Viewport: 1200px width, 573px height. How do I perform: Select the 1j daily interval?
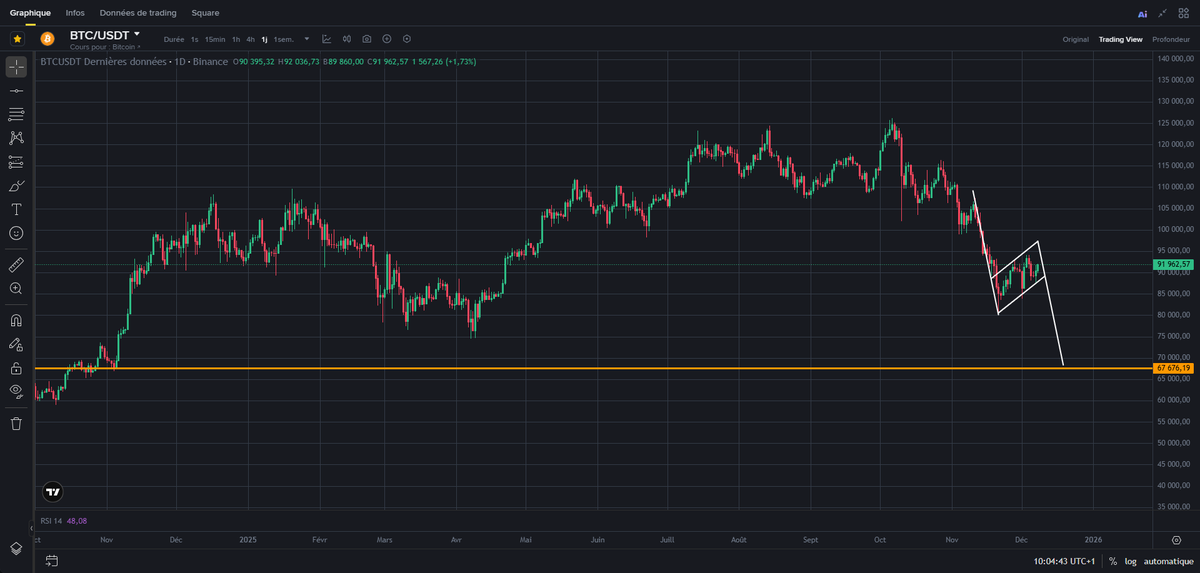click(265, 39)
